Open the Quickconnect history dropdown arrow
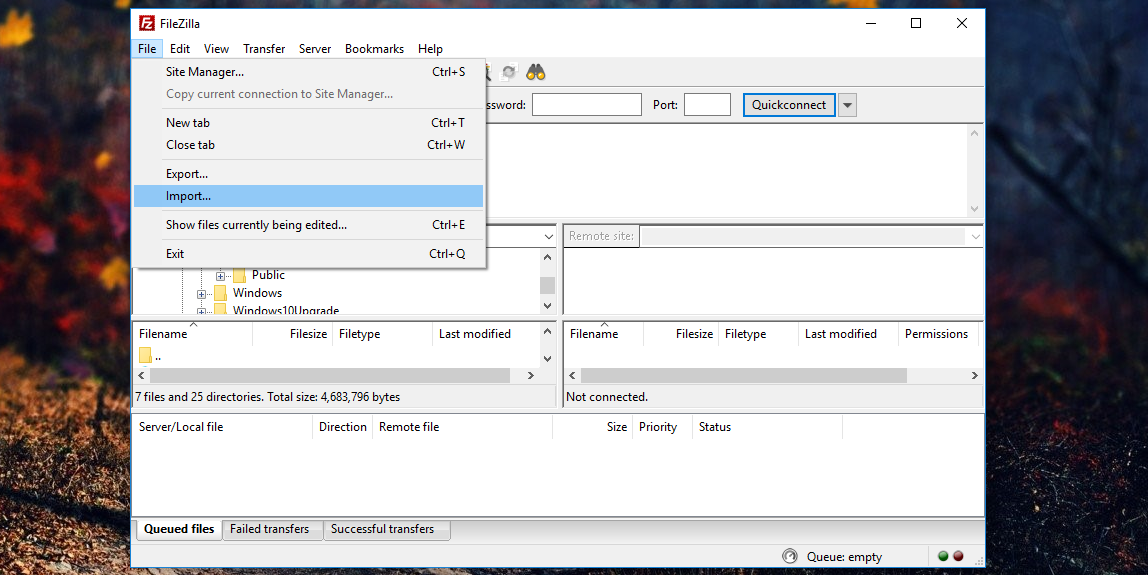 tap(847, 105)
